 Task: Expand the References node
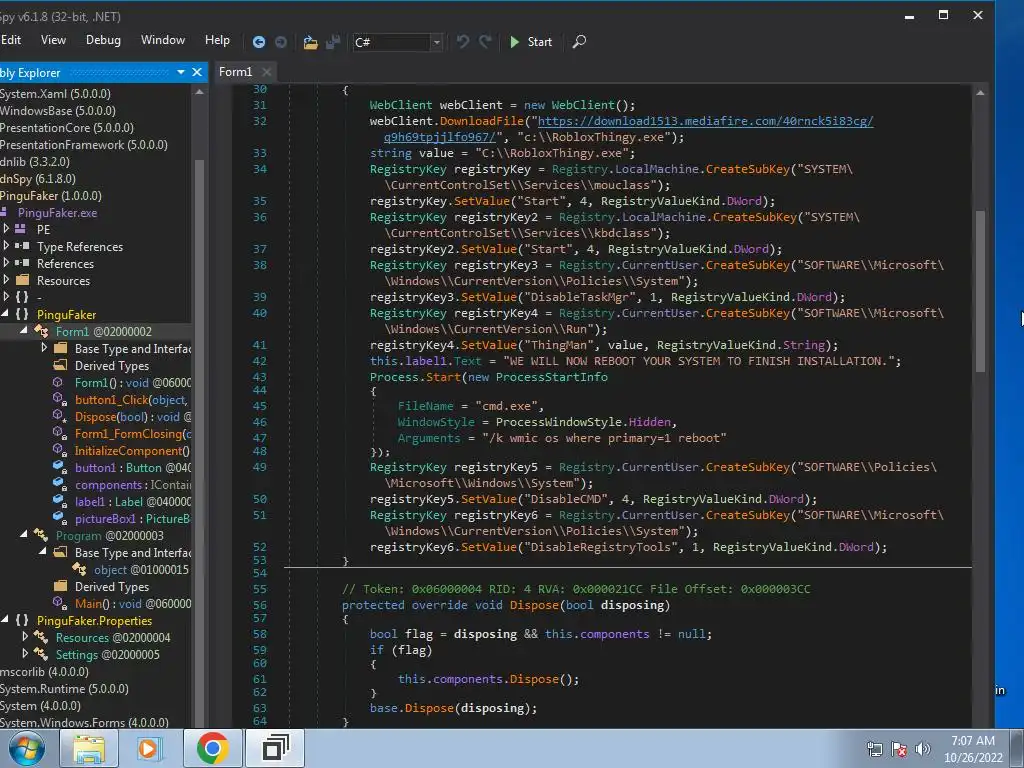[x=6, y=263]
